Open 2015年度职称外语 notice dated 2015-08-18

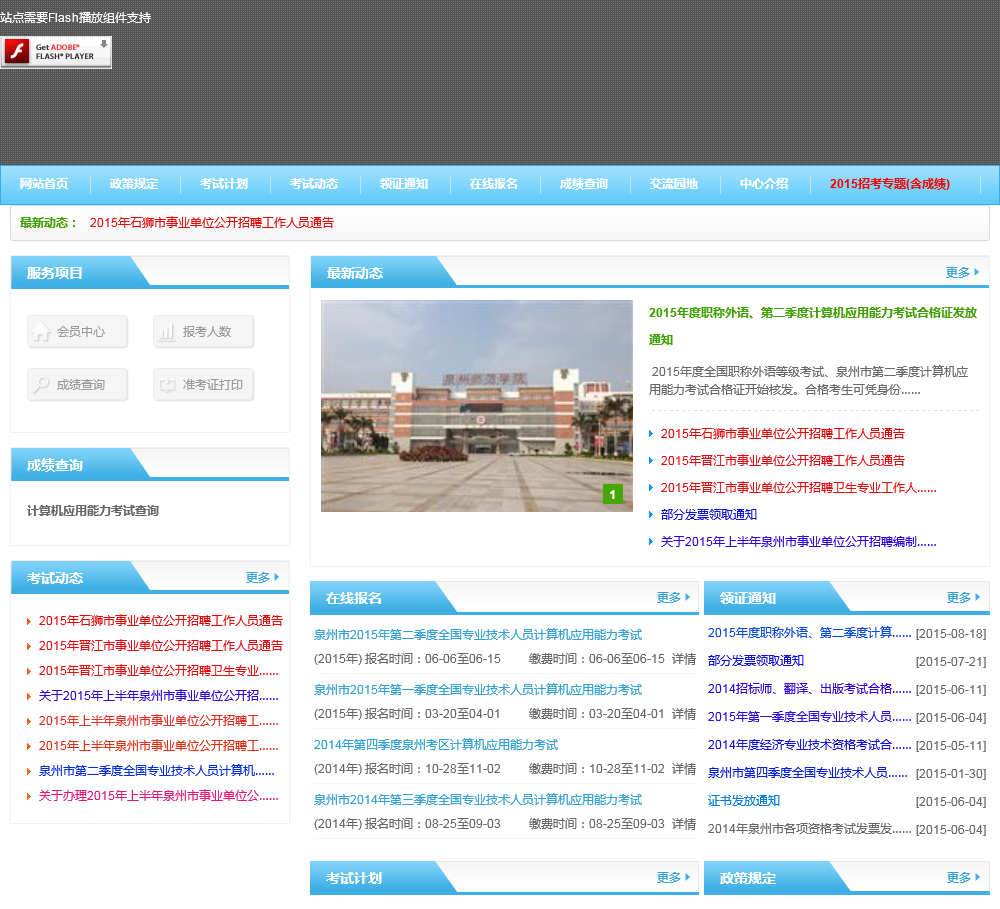pyautogui.click(x=809, y=633)
